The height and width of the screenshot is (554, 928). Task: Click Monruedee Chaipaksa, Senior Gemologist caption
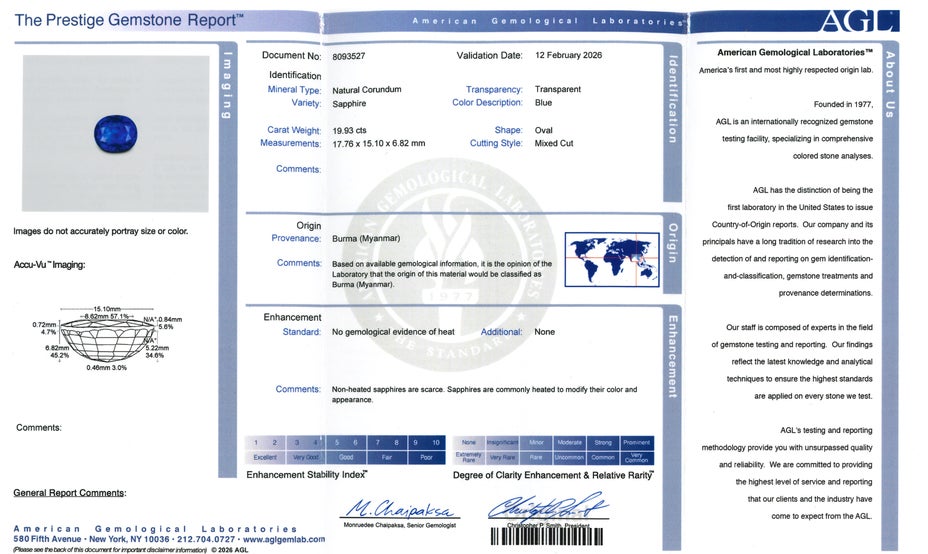tap(399, 526)
